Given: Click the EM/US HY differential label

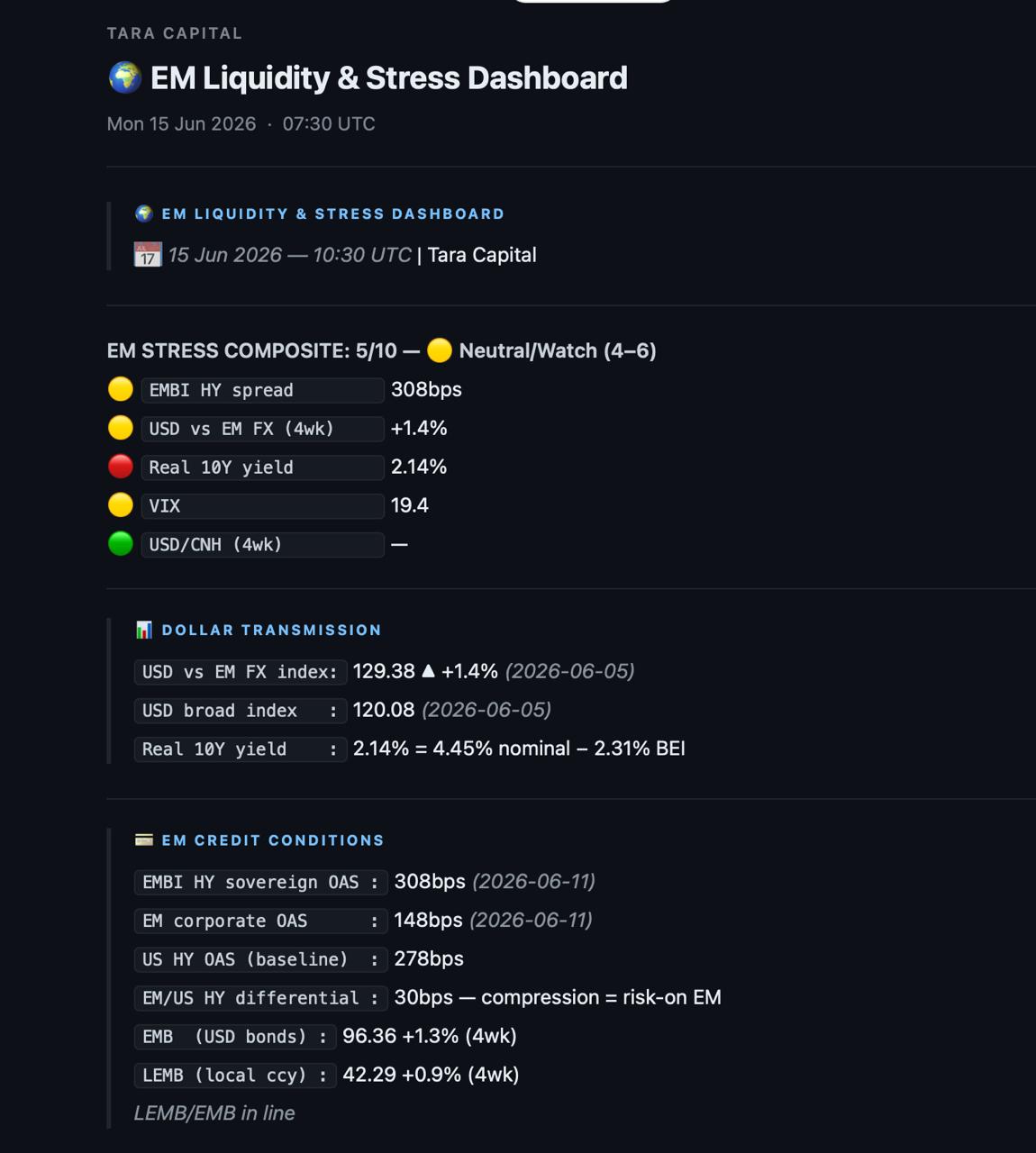Looking at the screenshot, I should (261, 998).
